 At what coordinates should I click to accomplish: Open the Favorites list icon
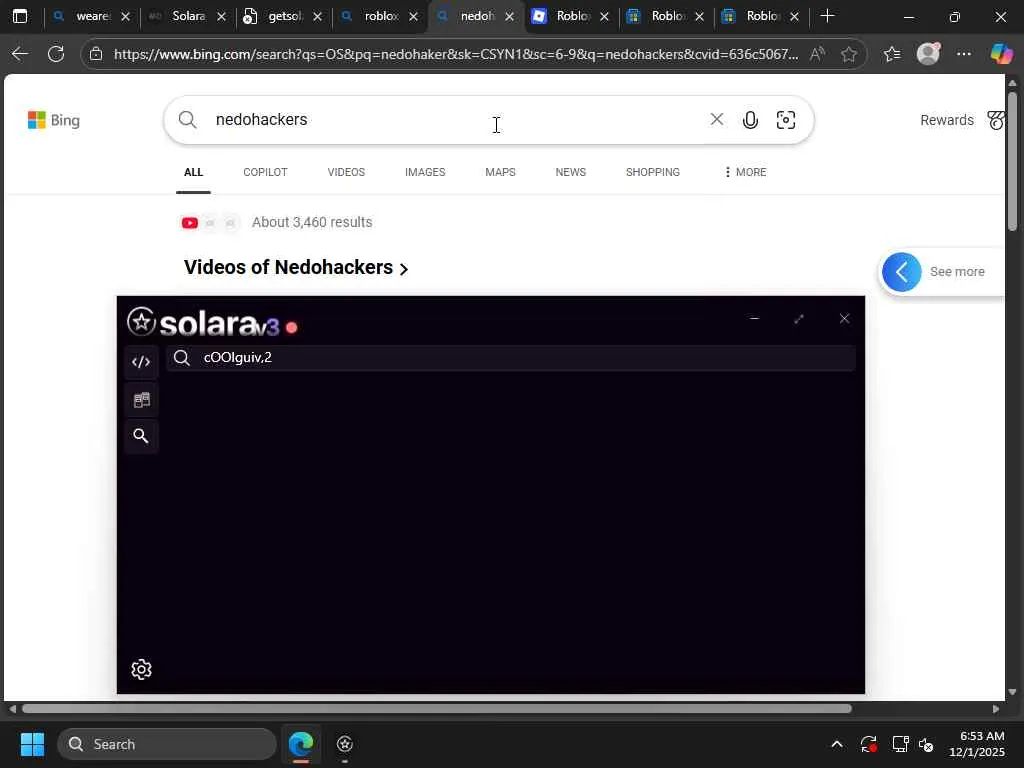pyautogui.click(x=892, y=54)
